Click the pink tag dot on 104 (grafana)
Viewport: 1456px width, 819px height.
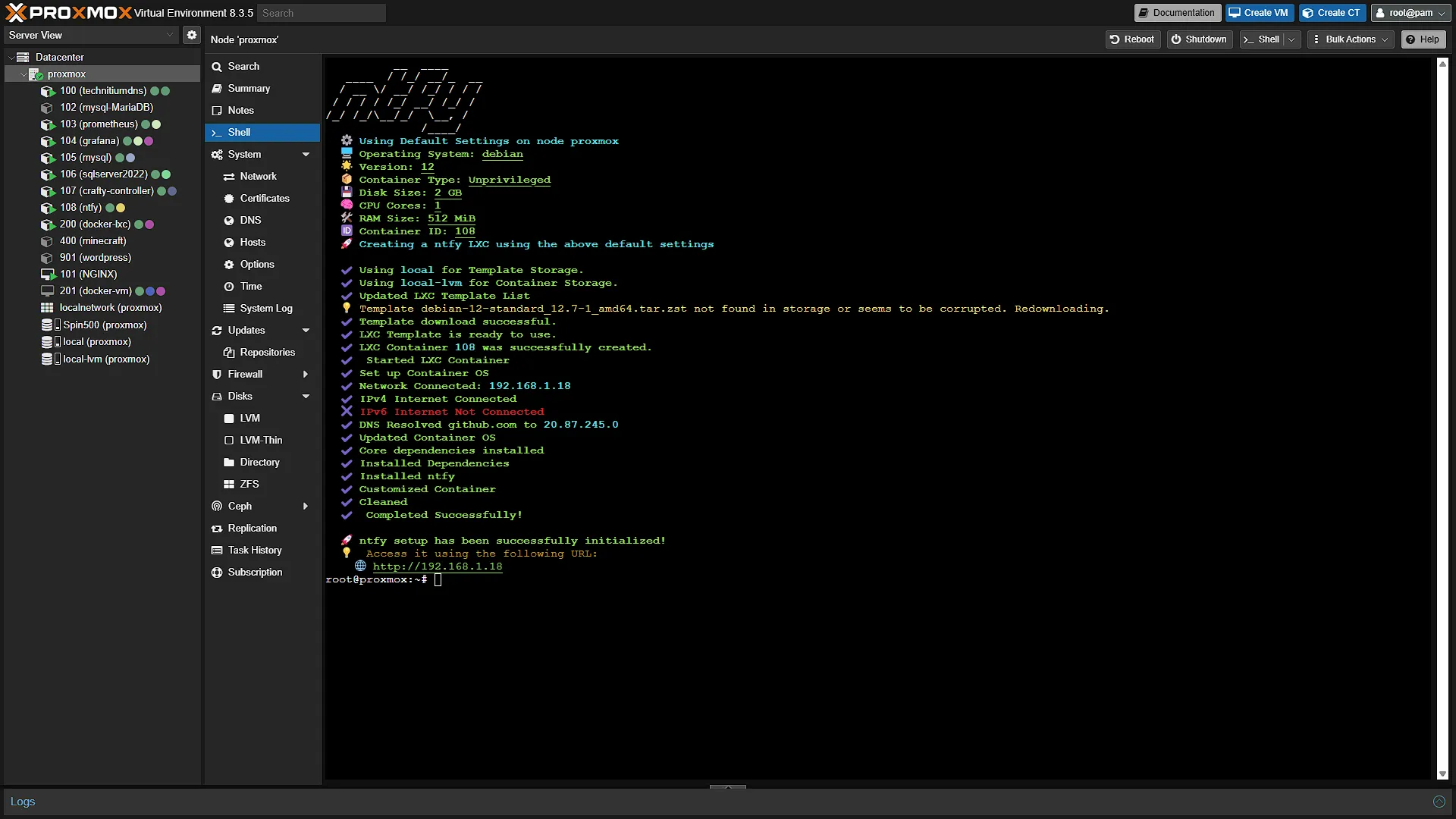click(149, 141)
